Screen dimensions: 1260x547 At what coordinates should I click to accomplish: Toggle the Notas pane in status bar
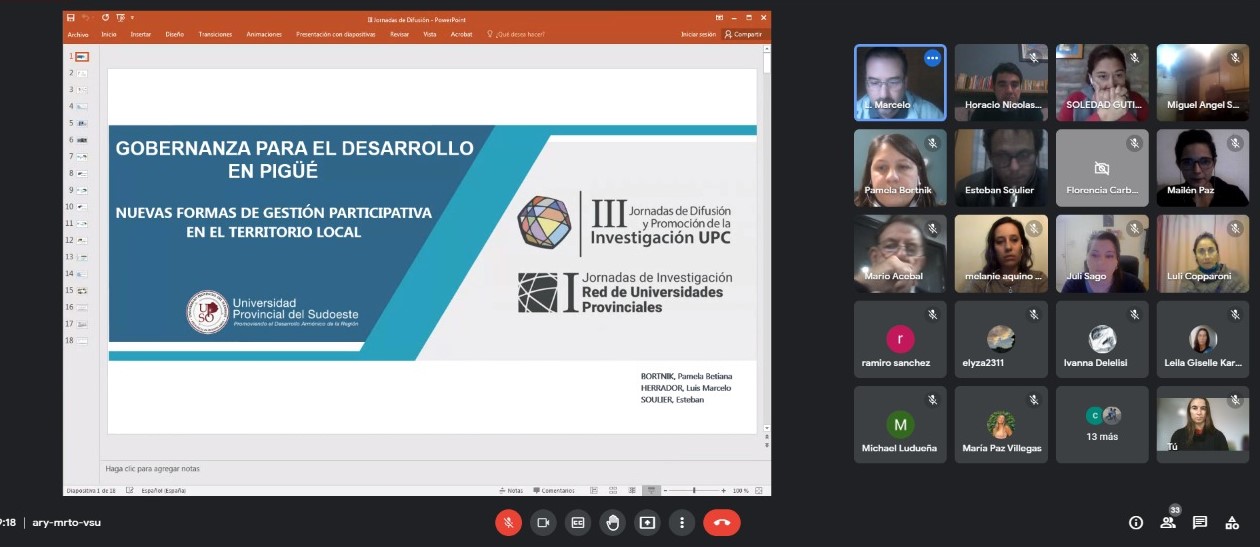(x=511, y=491)
